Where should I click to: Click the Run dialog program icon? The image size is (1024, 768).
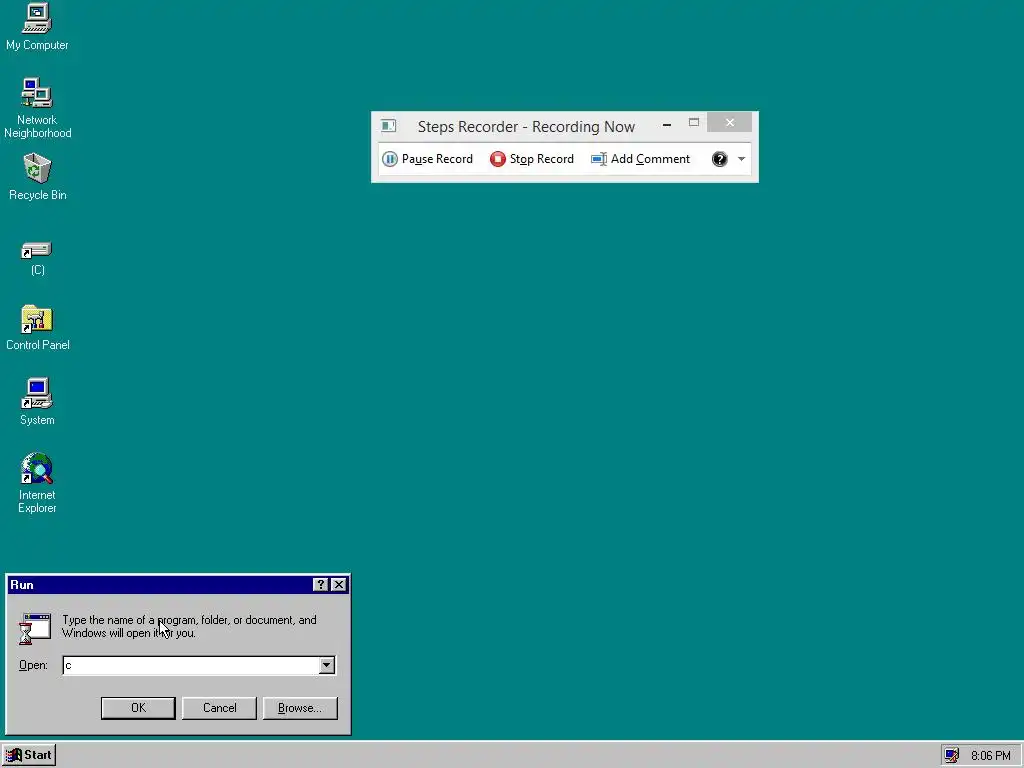point(35,628)
